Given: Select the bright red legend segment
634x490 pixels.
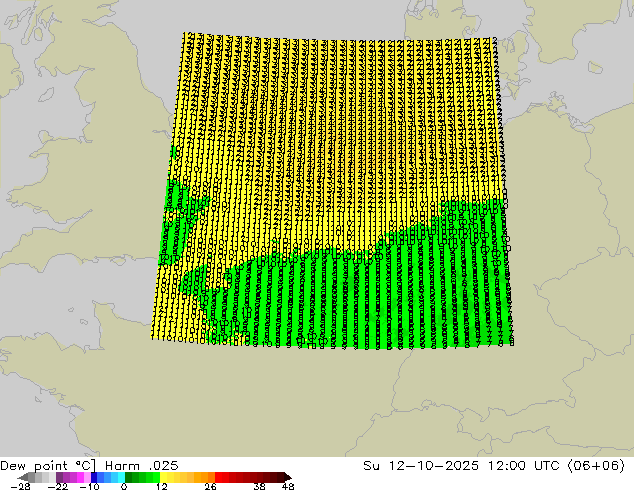Looking at the screenshot, I should (228, 477).
